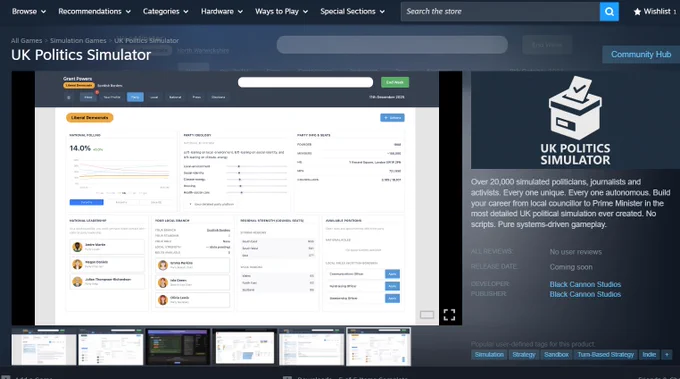Screen dimensions: 680x379
Task: Select the dark third screenshot thumbnail
Action: tap(178, 347)
